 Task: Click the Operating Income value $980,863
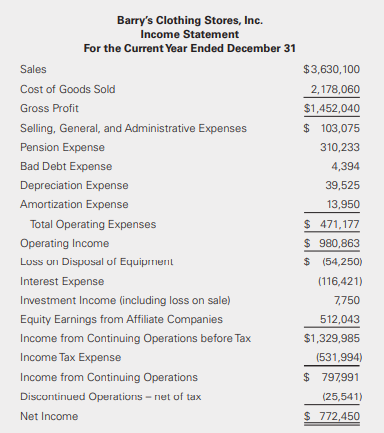332,243
